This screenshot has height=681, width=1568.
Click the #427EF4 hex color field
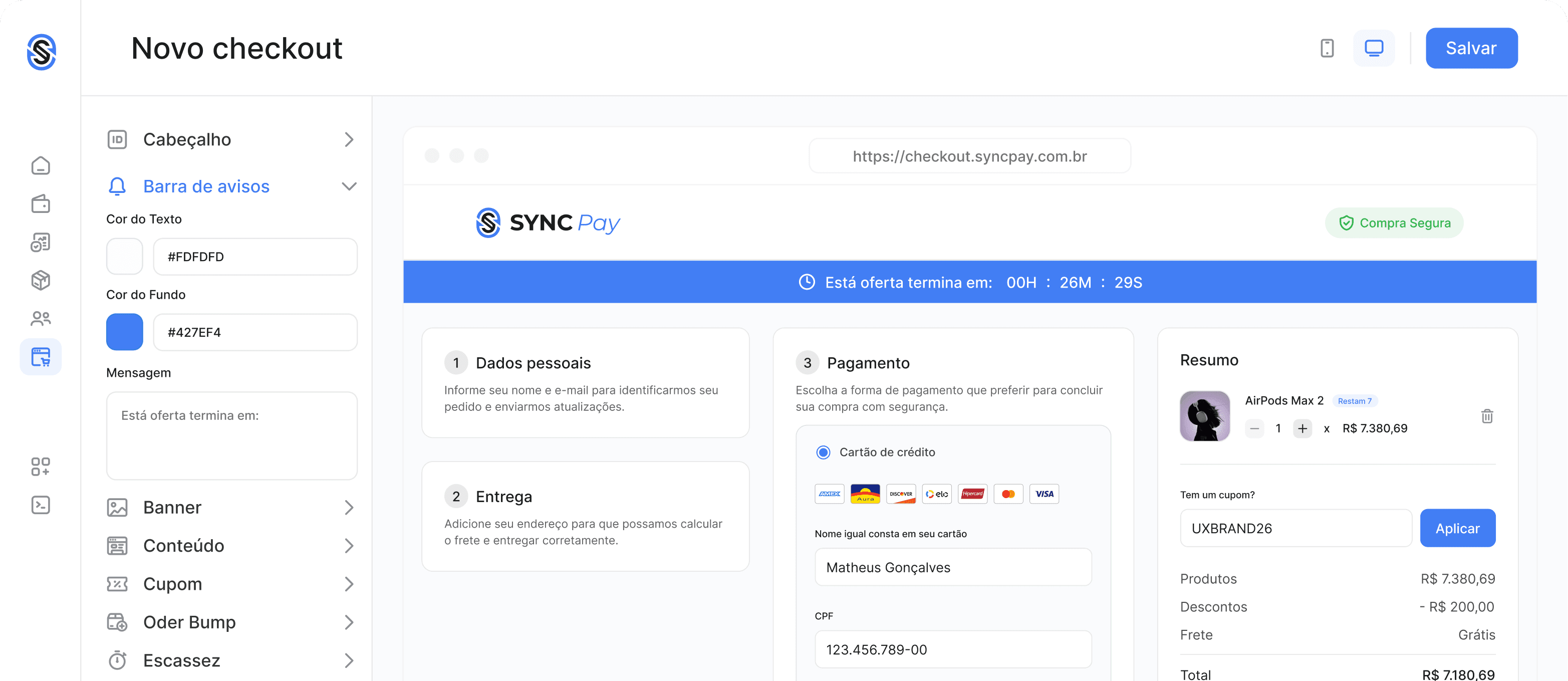(255, 332)
